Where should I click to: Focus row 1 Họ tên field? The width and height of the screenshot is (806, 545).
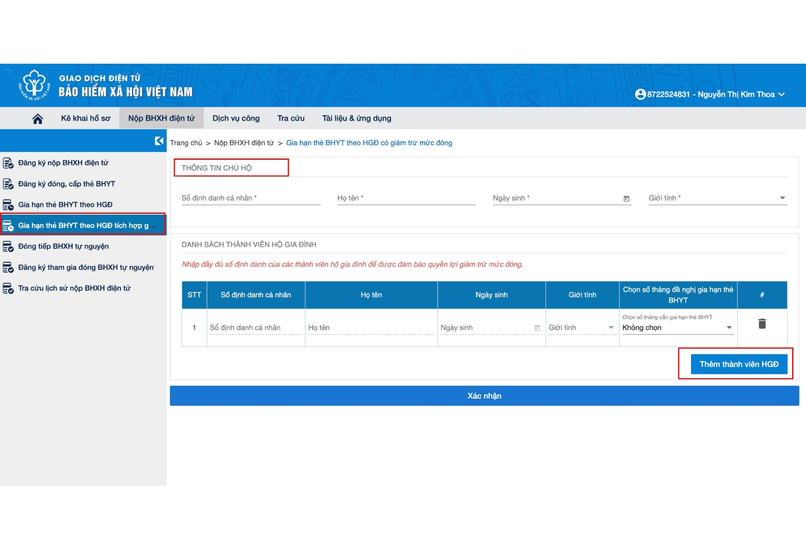pyautogui.click(x=371, y=328)
